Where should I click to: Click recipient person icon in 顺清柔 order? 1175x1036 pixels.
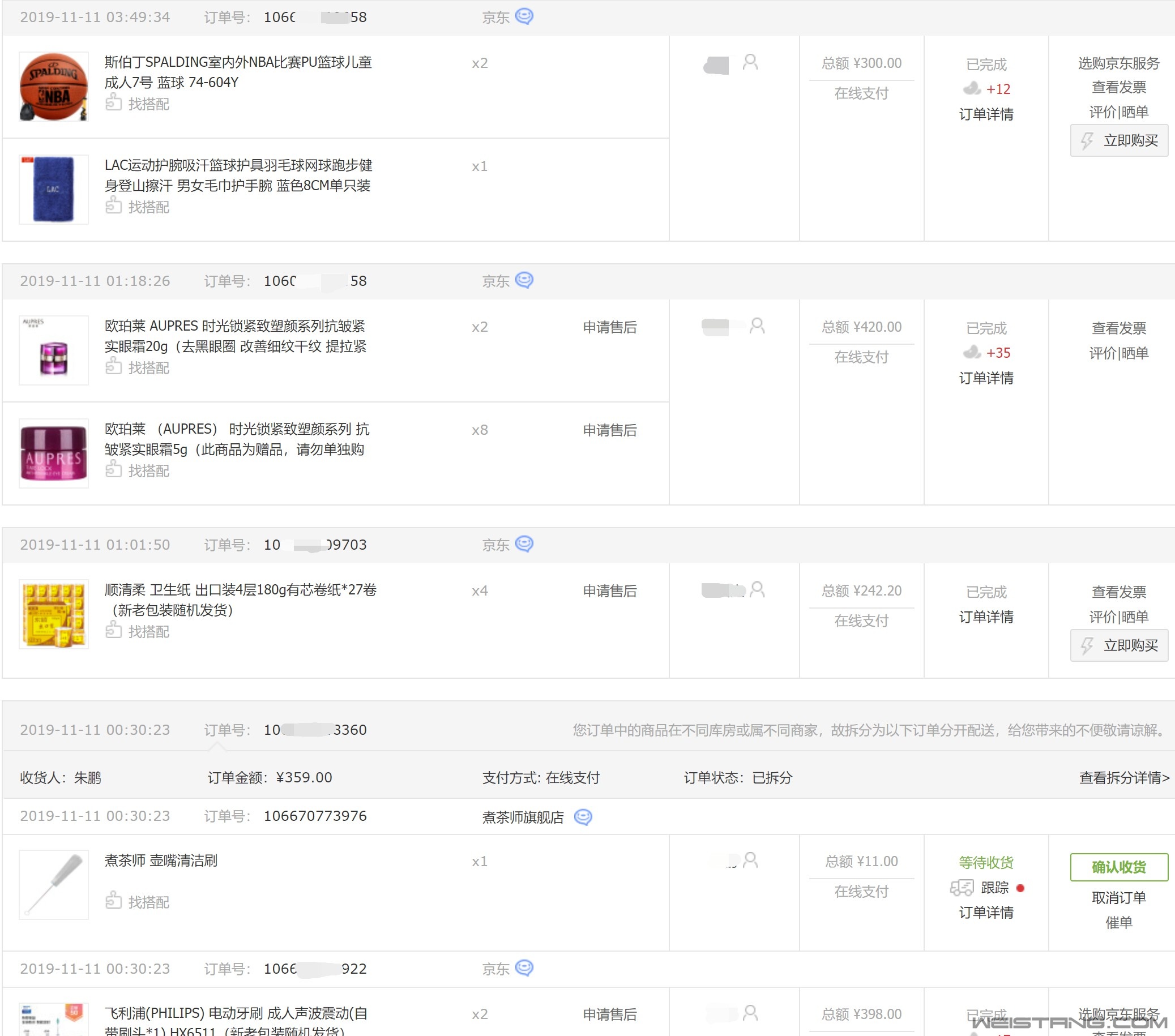[x=757, y=589]
